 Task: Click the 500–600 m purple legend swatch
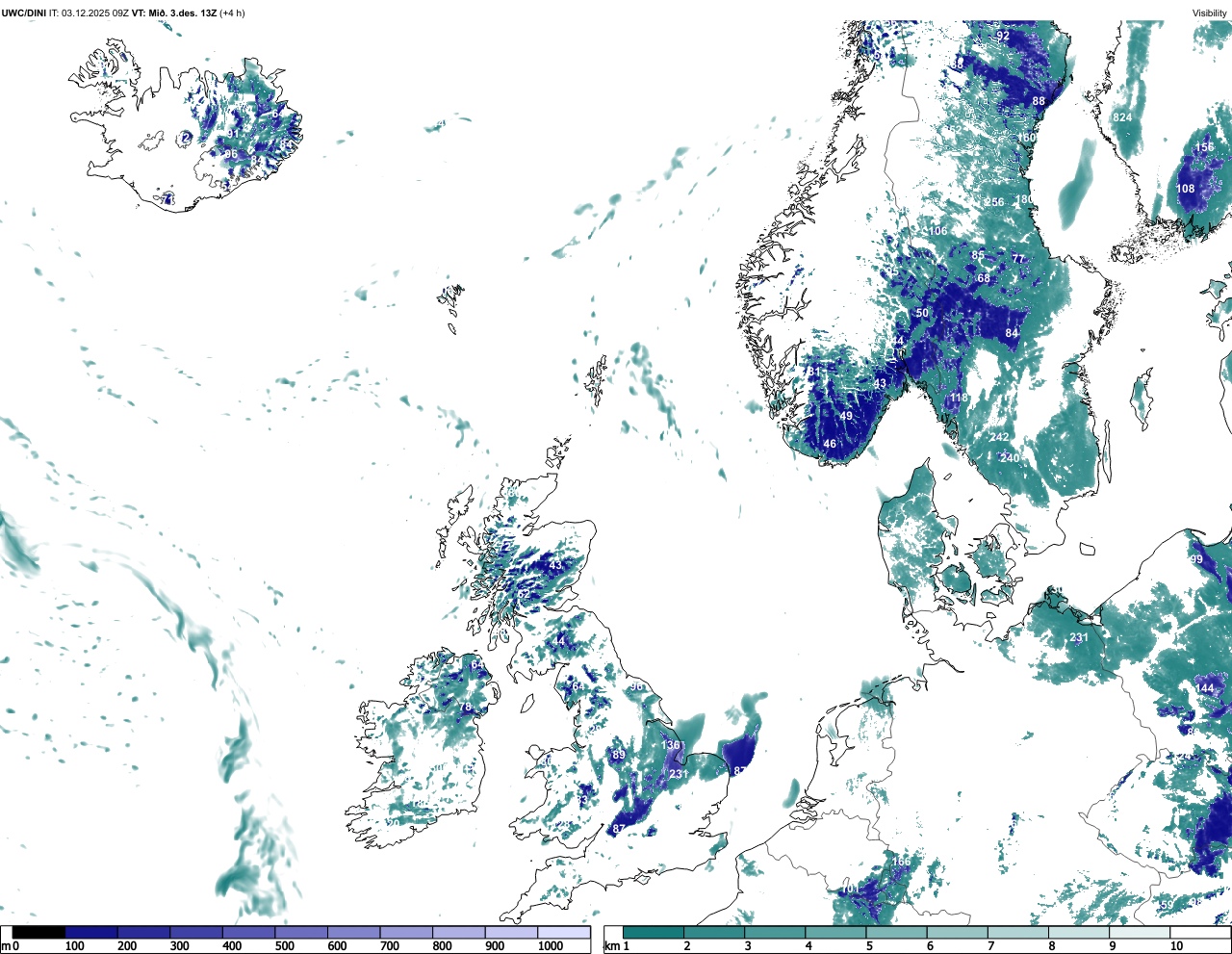pyautogui.click(x=301, y=932)
